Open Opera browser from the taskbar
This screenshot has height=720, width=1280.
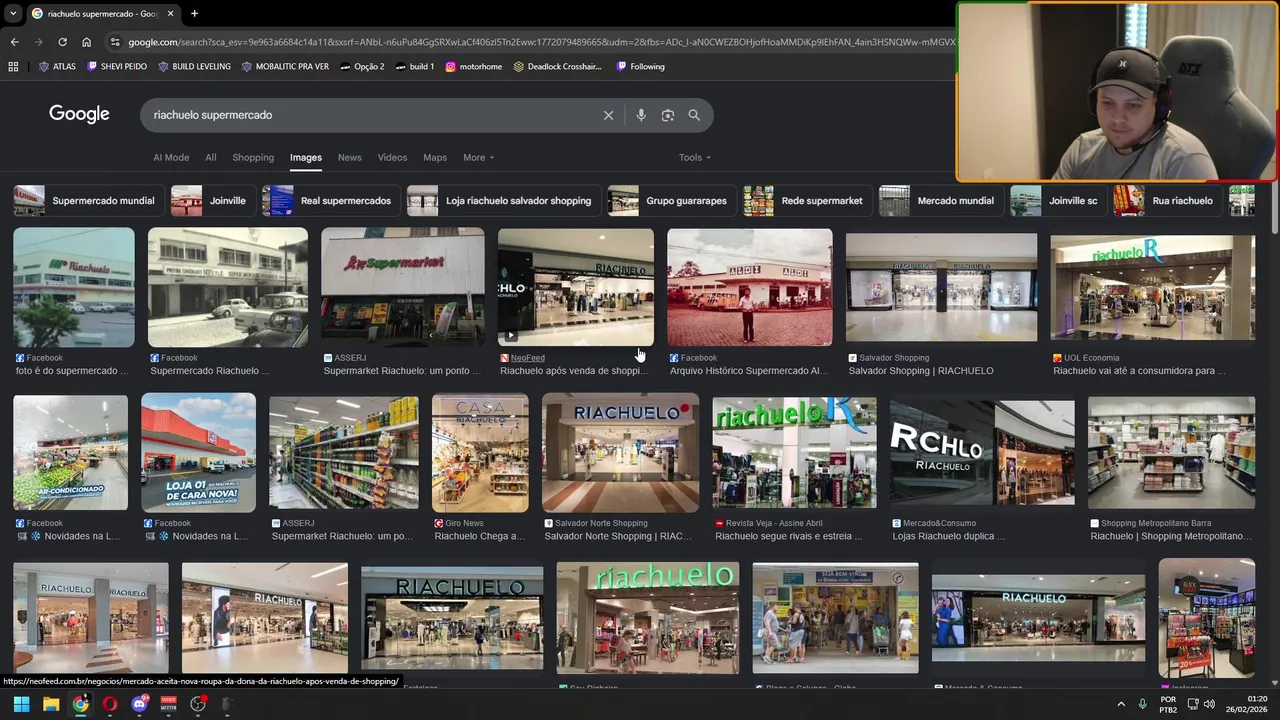110,704
